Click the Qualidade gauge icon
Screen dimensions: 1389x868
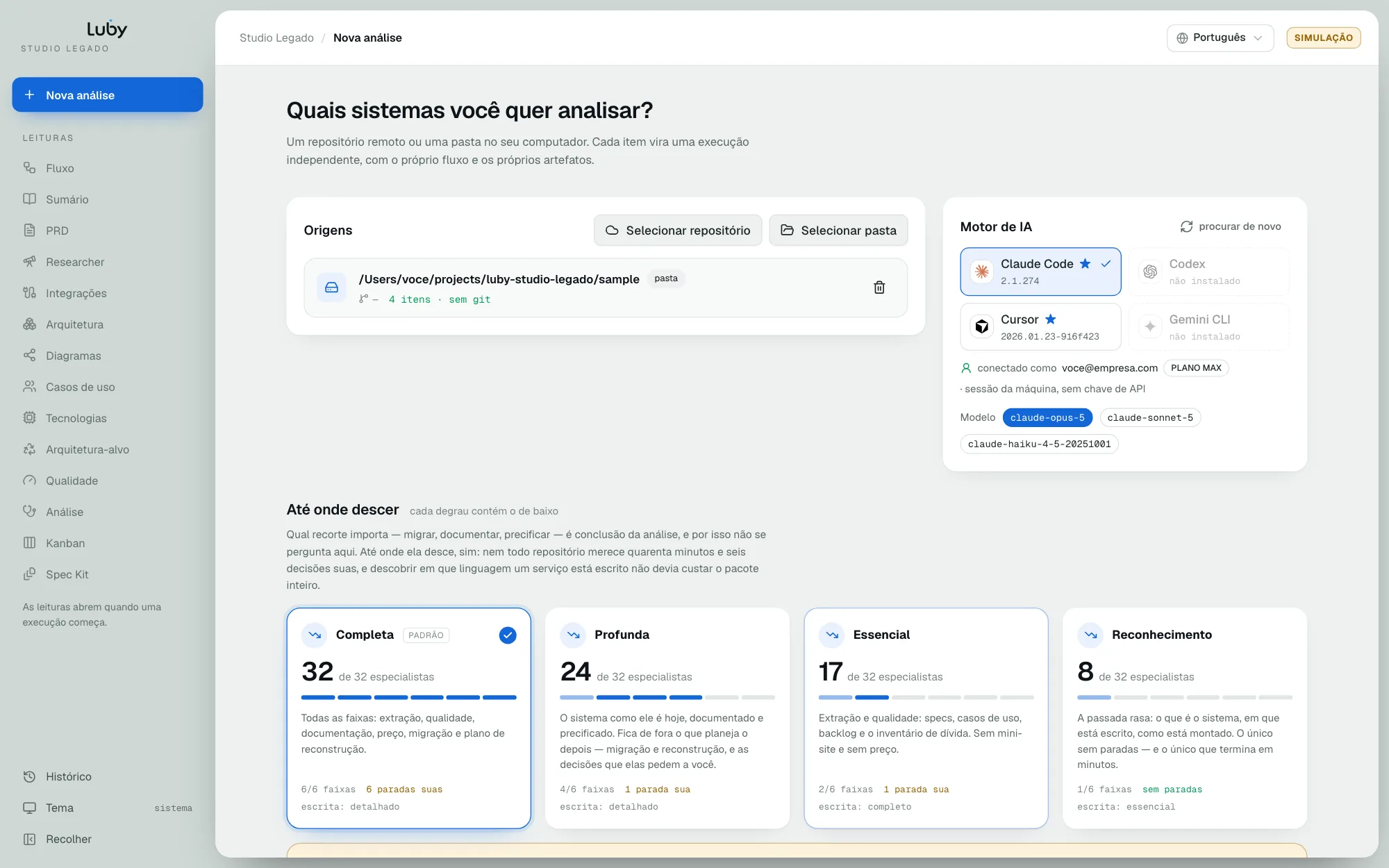pyautogui.click(x=29, y=481)
